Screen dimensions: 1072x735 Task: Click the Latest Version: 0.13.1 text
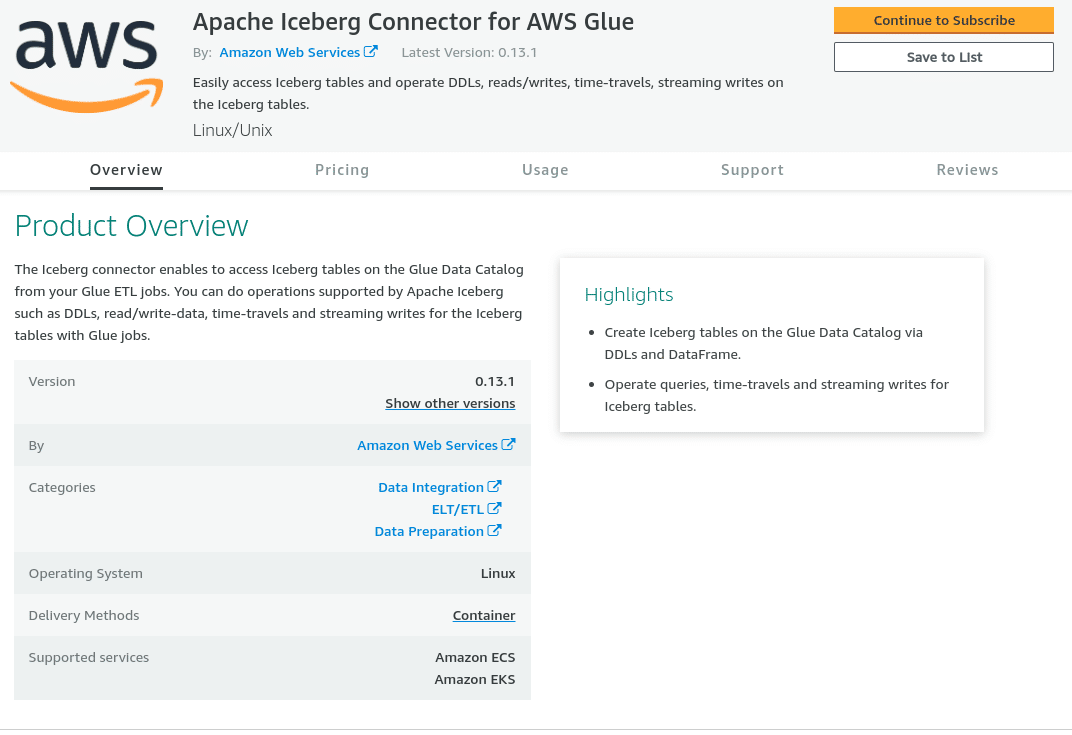[x=469, y=53]
